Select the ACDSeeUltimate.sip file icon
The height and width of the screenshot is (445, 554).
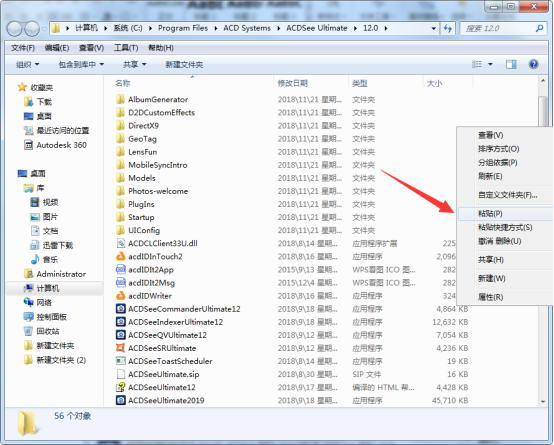(x=120, y=374)
